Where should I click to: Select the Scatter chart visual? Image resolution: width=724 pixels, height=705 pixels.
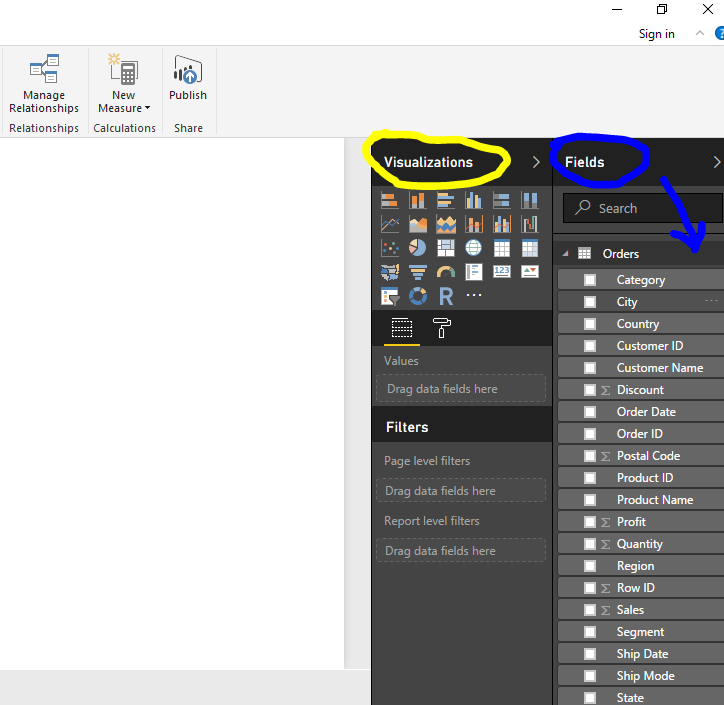(390, 248)
